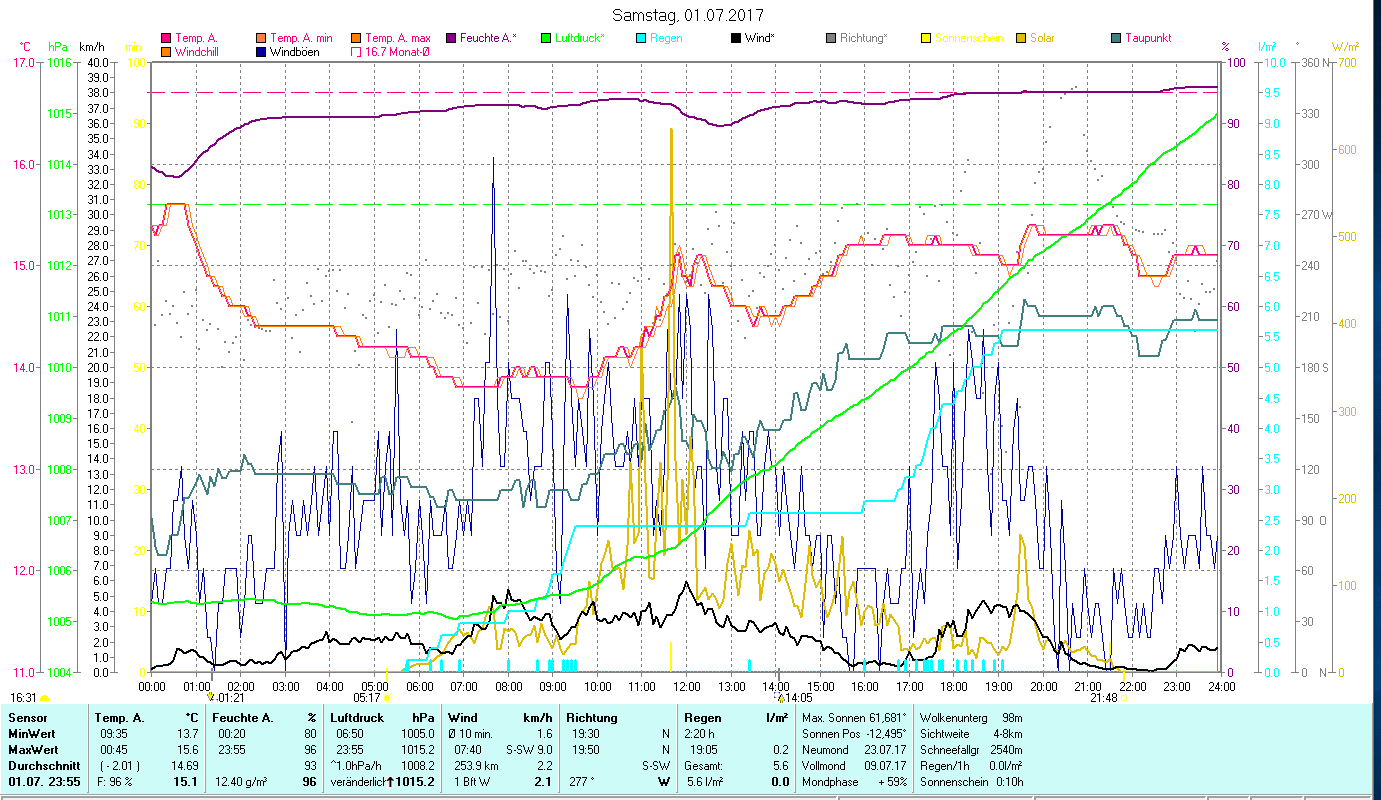Click the sunrise dot next to 05:17
Screen dimensions: 1381x800
click(387, 698)
